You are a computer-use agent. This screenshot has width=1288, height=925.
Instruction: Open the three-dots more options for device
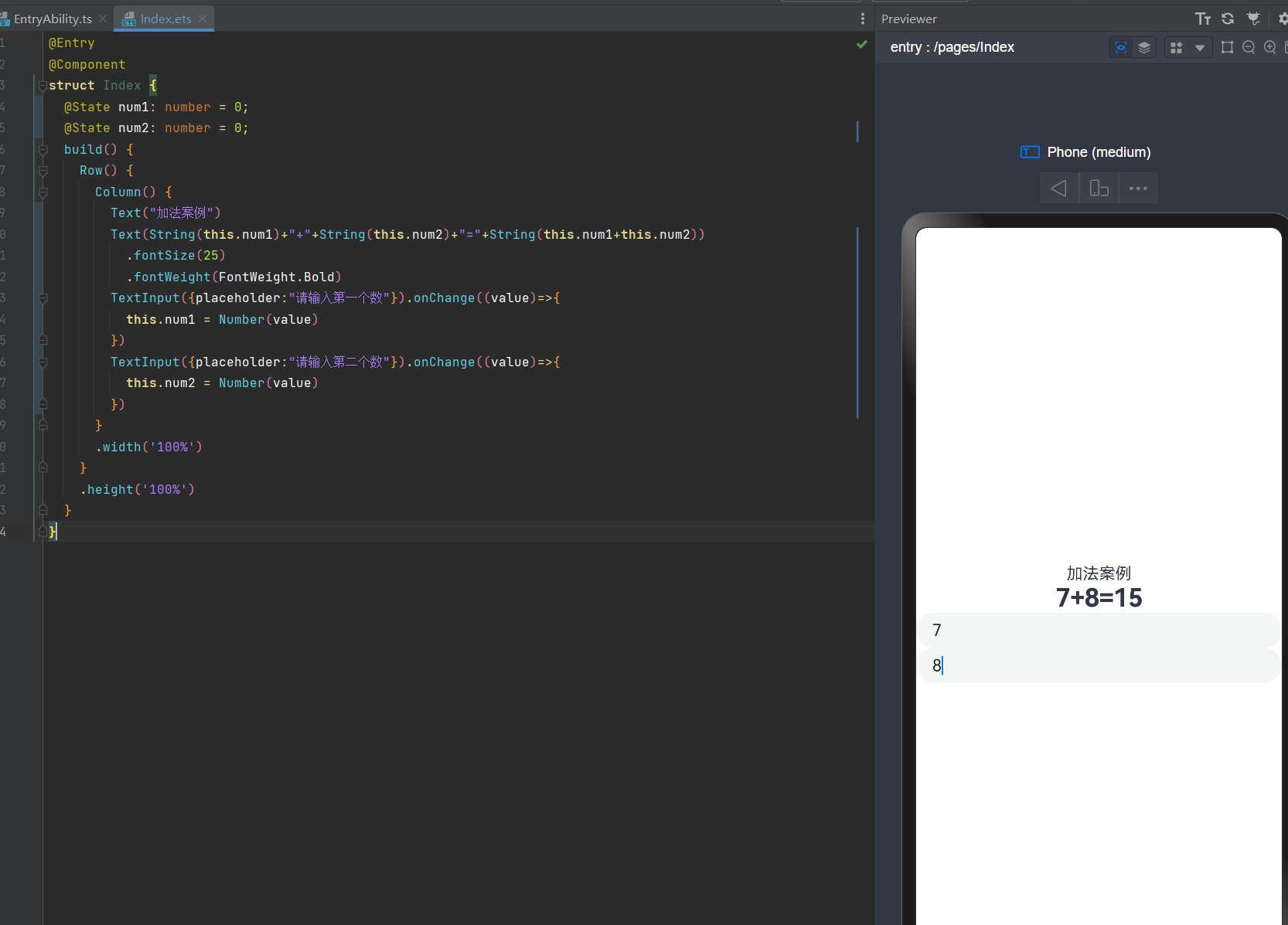[1138, 188]
